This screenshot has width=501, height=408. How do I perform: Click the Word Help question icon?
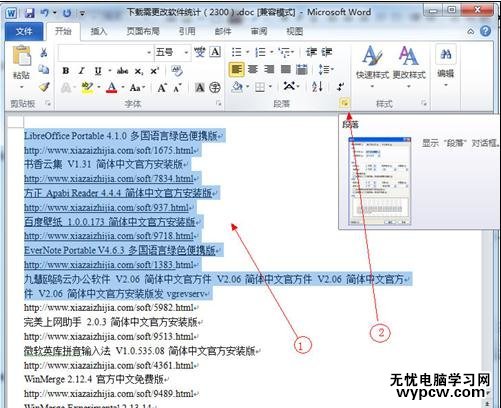tap(486, 31)
